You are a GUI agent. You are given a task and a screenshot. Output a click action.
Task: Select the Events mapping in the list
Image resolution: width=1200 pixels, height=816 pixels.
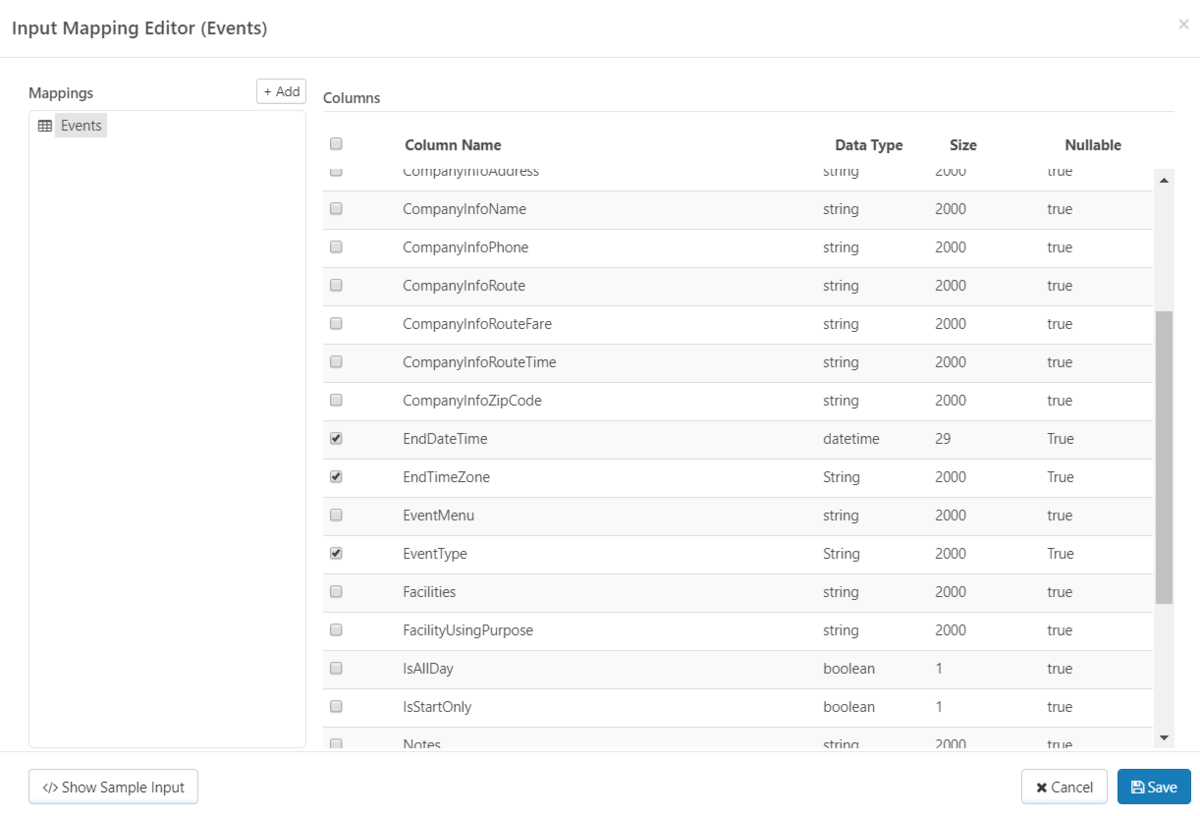[81, 126]
